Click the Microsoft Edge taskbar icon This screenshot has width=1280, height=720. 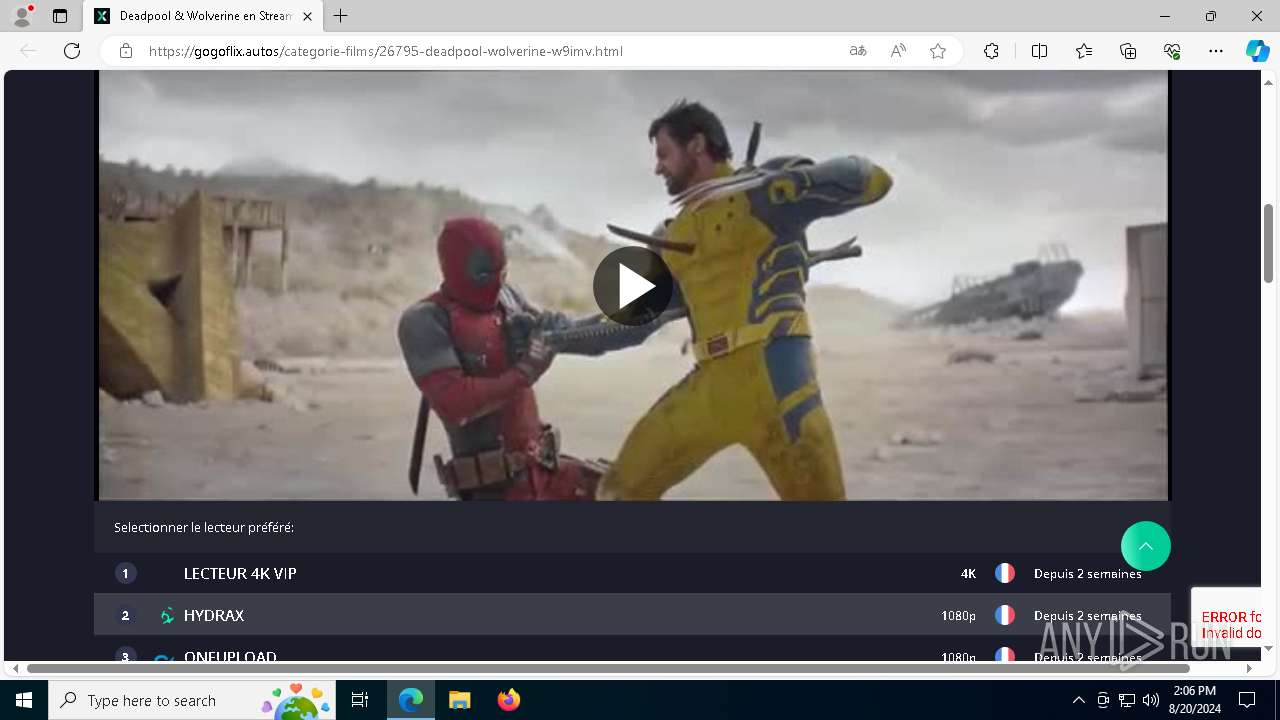(x=411, y=700)
